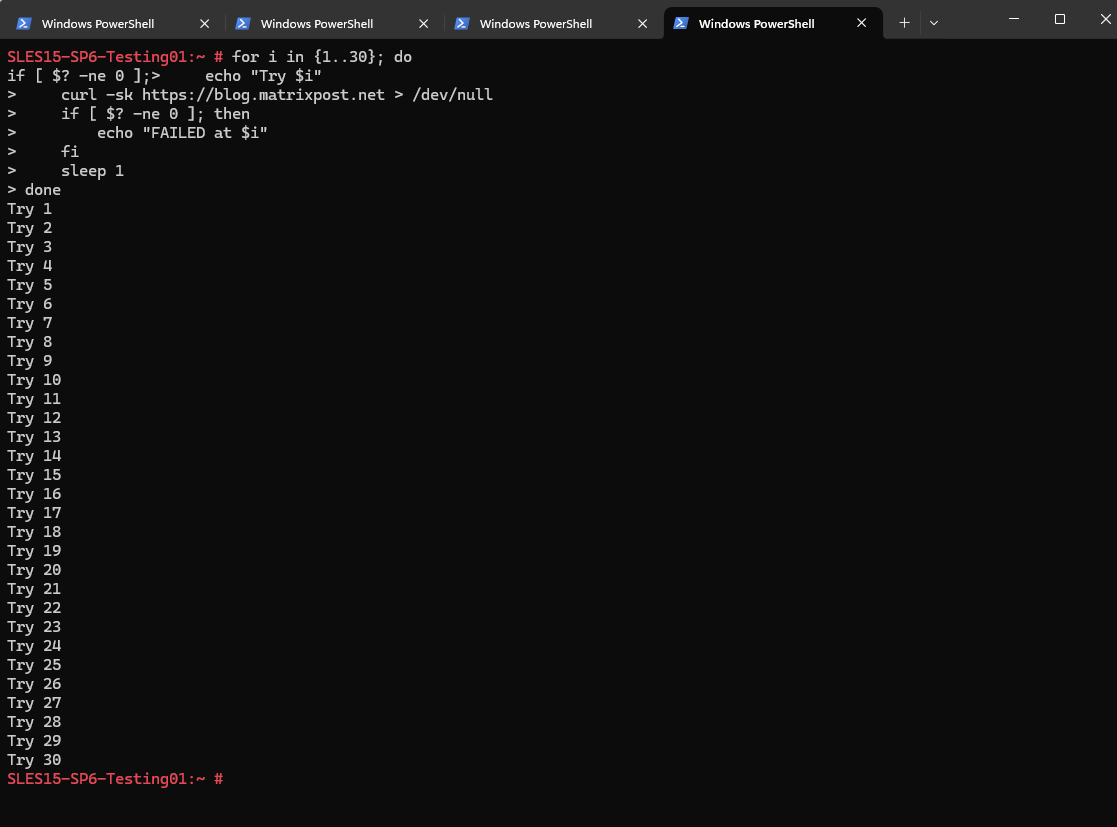This screenshot has height=827, width=1117.
Task: Minimize the Windows Terminal window
Action: click(1013, 19)
